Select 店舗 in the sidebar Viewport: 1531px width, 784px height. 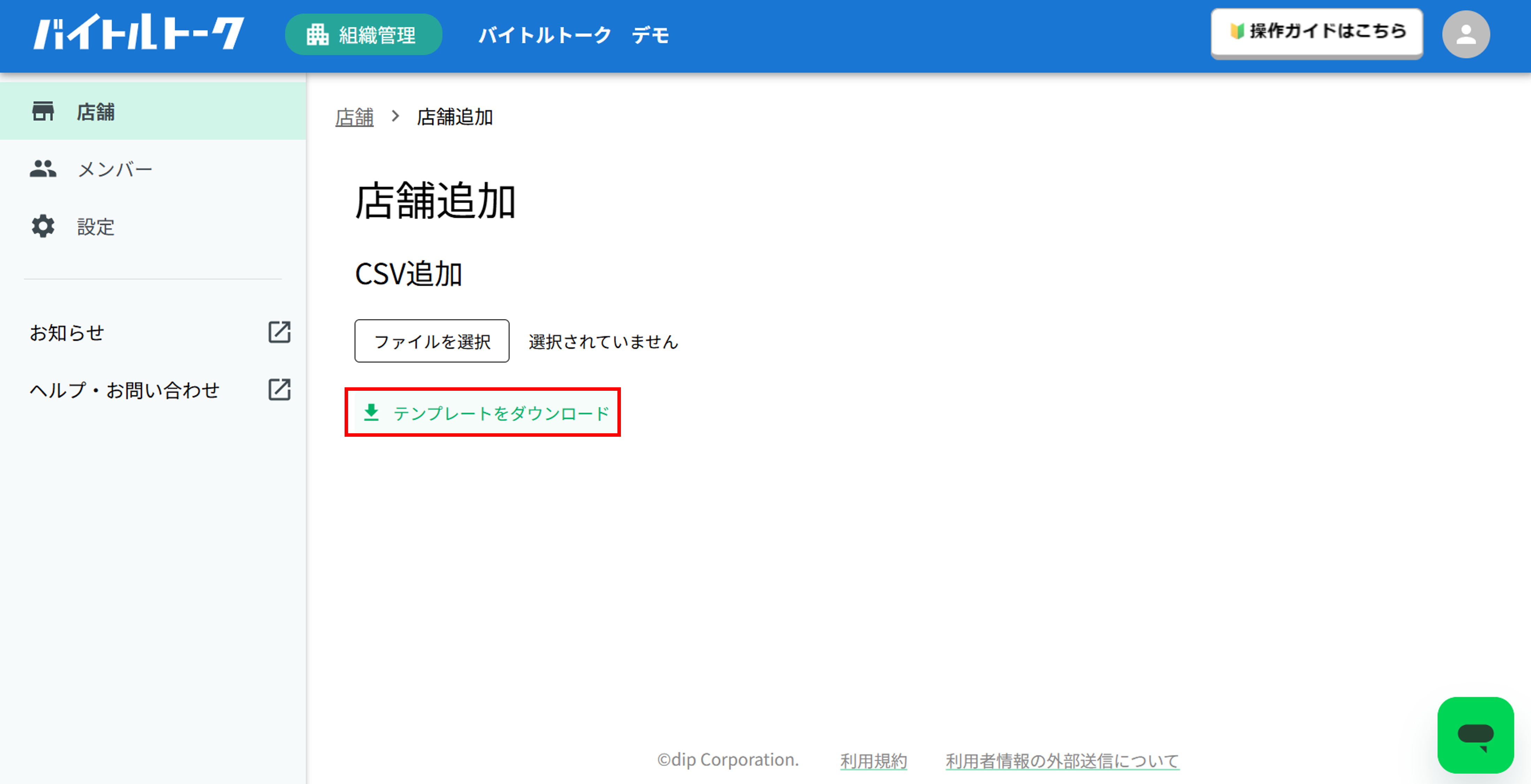click(153, 112)
